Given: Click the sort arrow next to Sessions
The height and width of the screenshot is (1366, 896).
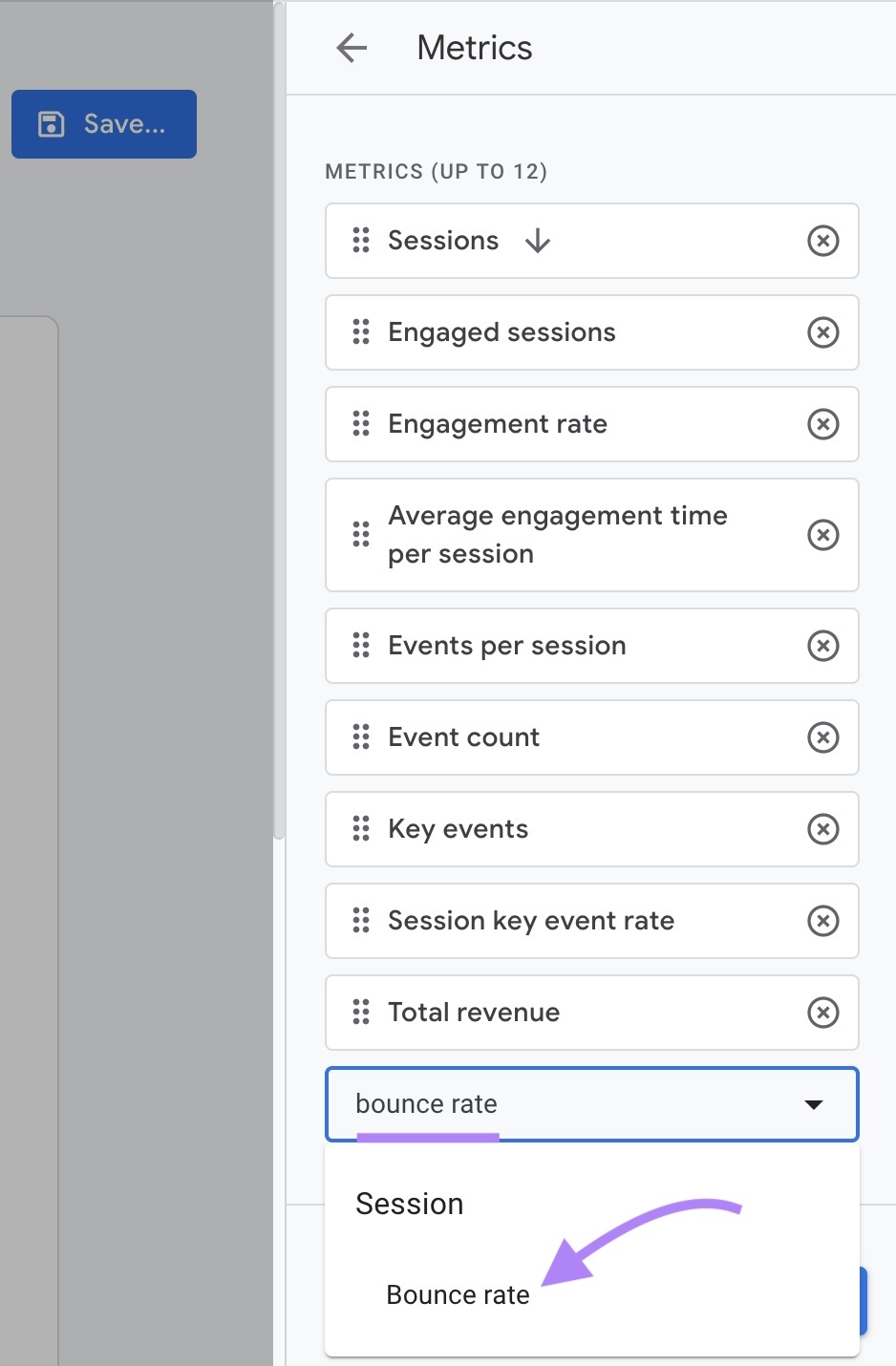Looking at the screenshot, I should pos(538,241).
